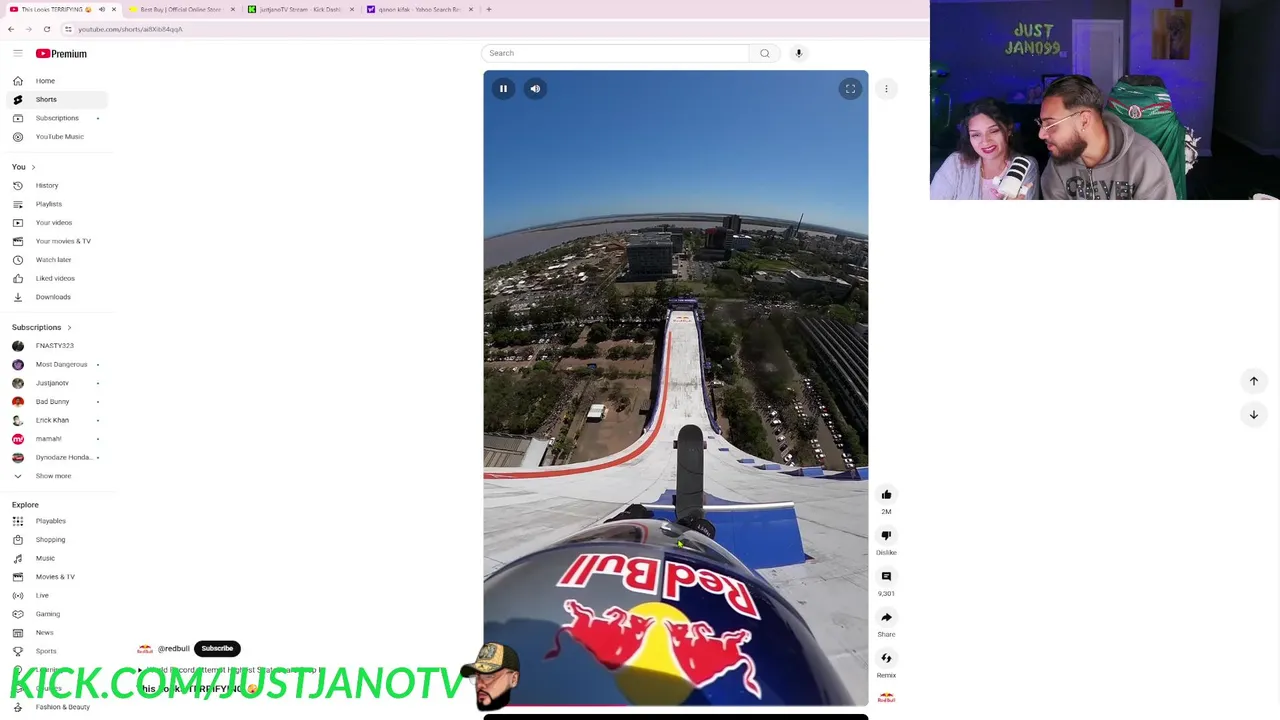This screenshot has height=720, width=1280.
Task: Open Playlists in sidebar
Action: [x=55, y=204]
